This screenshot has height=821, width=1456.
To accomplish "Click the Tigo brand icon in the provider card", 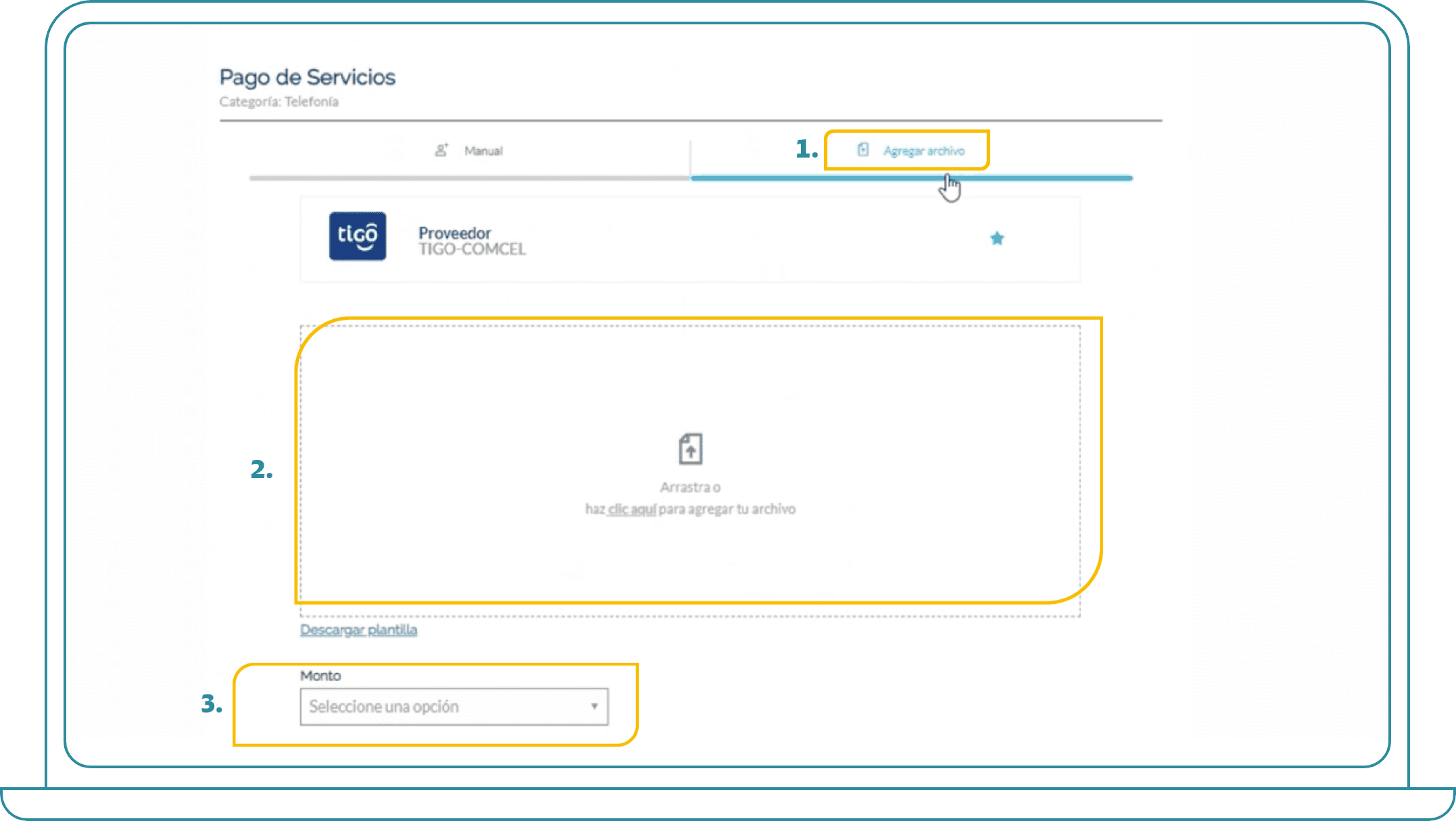I will point(357,238).
